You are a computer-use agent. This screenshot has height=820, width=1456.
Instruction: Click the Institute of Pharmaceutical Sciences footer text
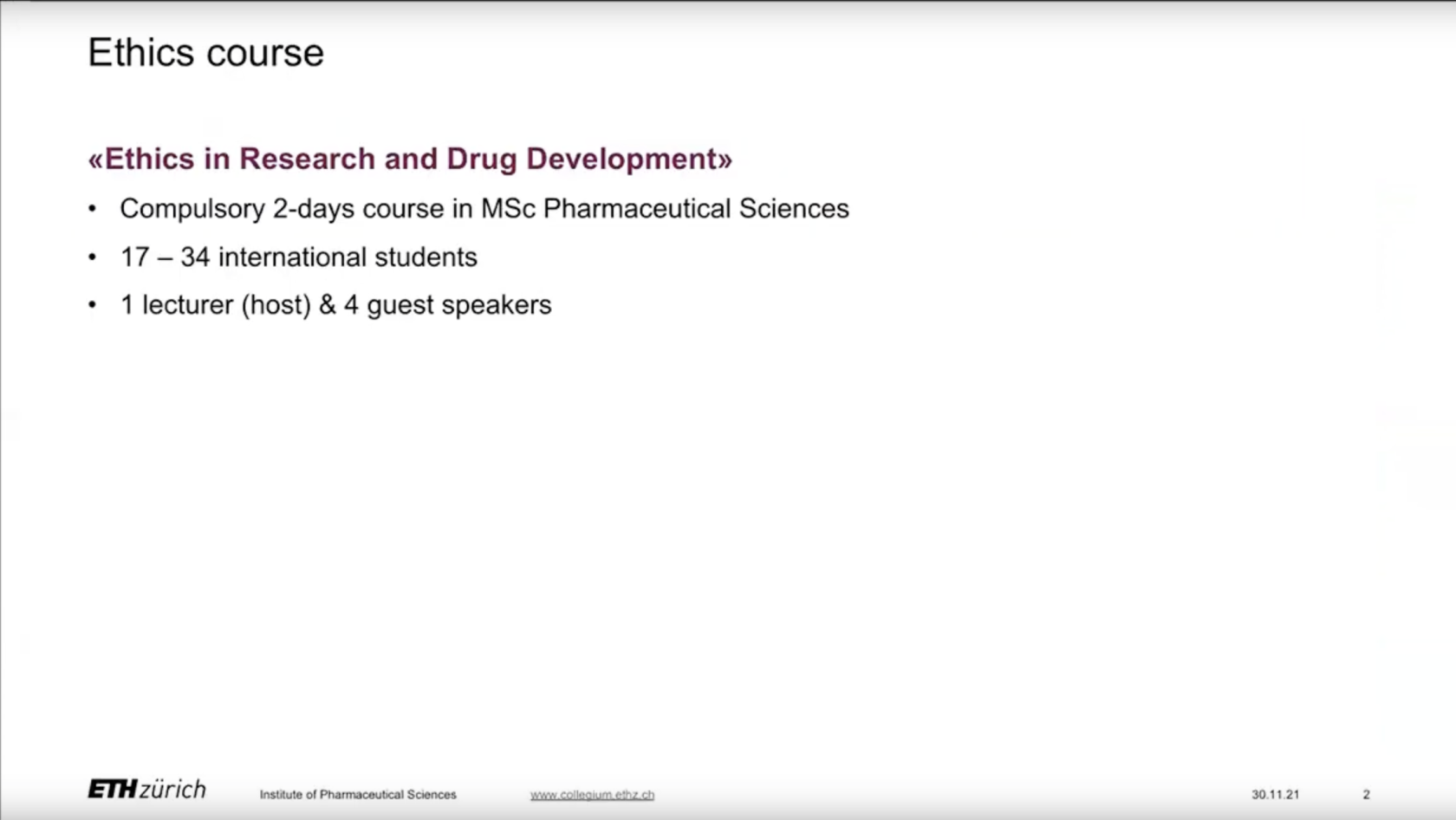[x=357, y=795]
